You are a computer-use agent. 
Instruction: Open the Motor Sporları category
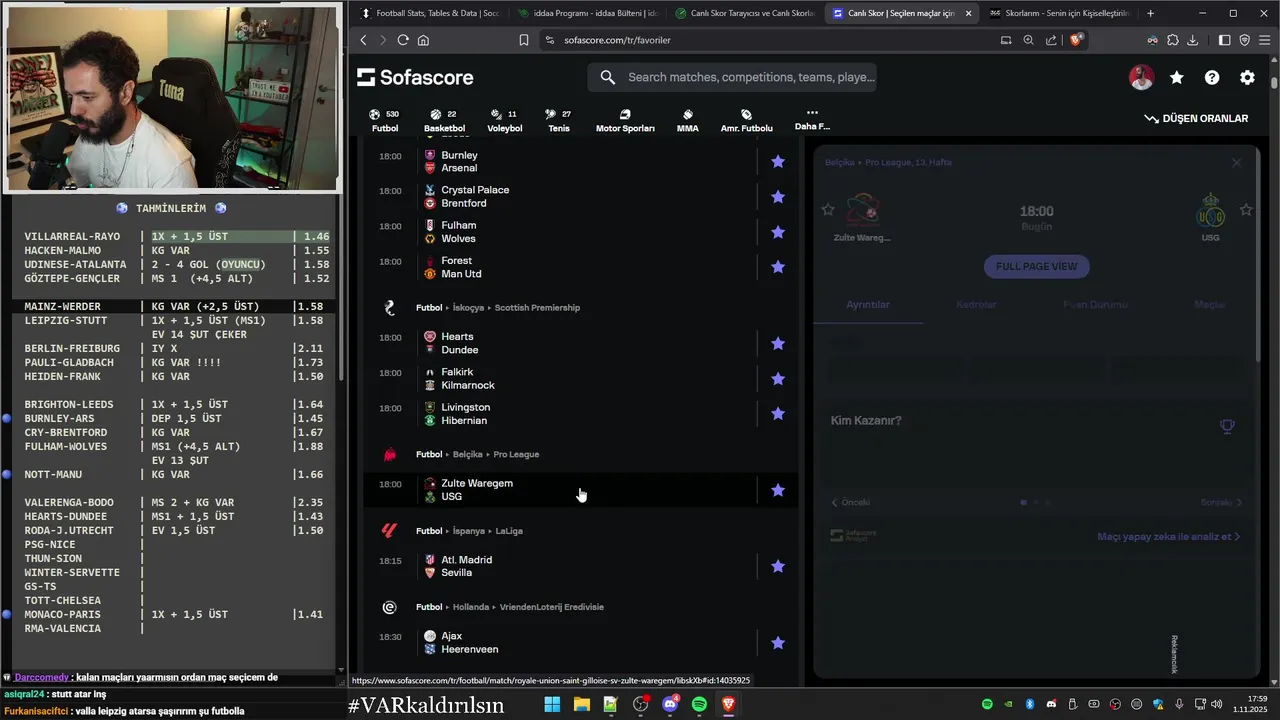tap(625, 121)
